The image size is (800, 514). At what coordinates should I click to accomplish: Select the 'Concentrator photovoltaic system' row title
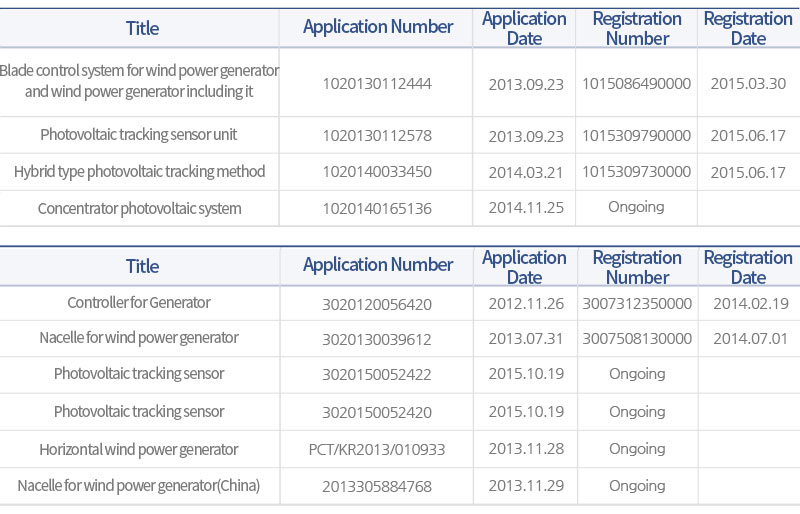point(139,209)
